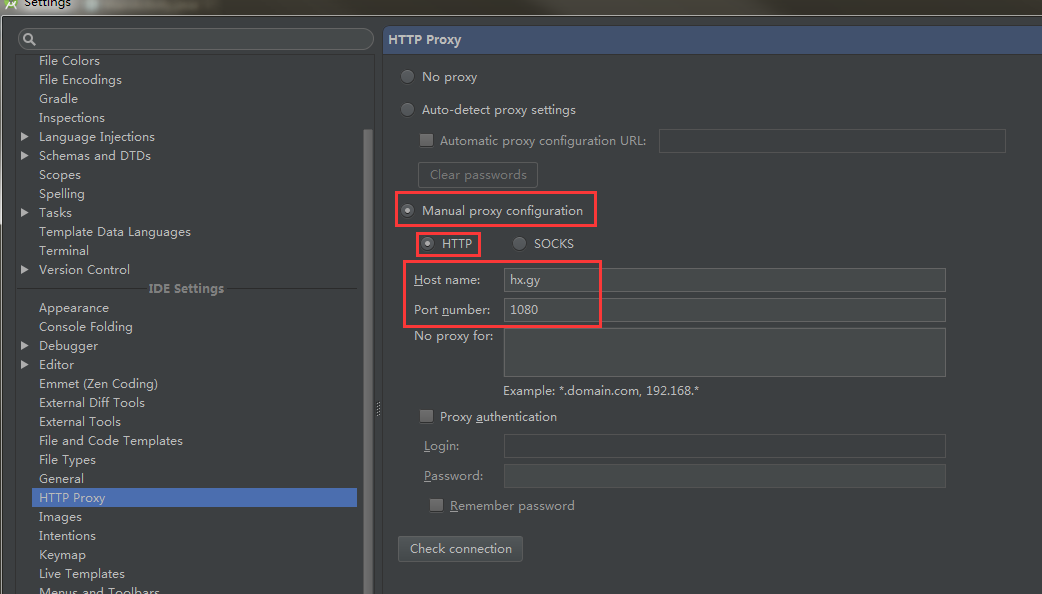
Task: Click the 'IDE Settings' section header
Action: (x=186, y=289)
